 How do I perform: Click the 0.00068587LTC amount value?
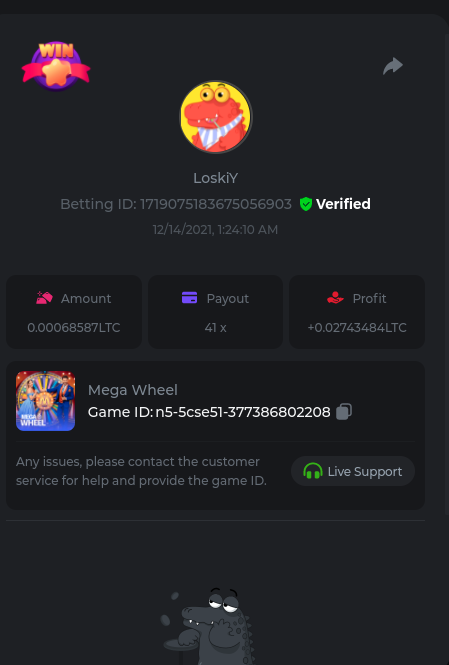[74, 327]
